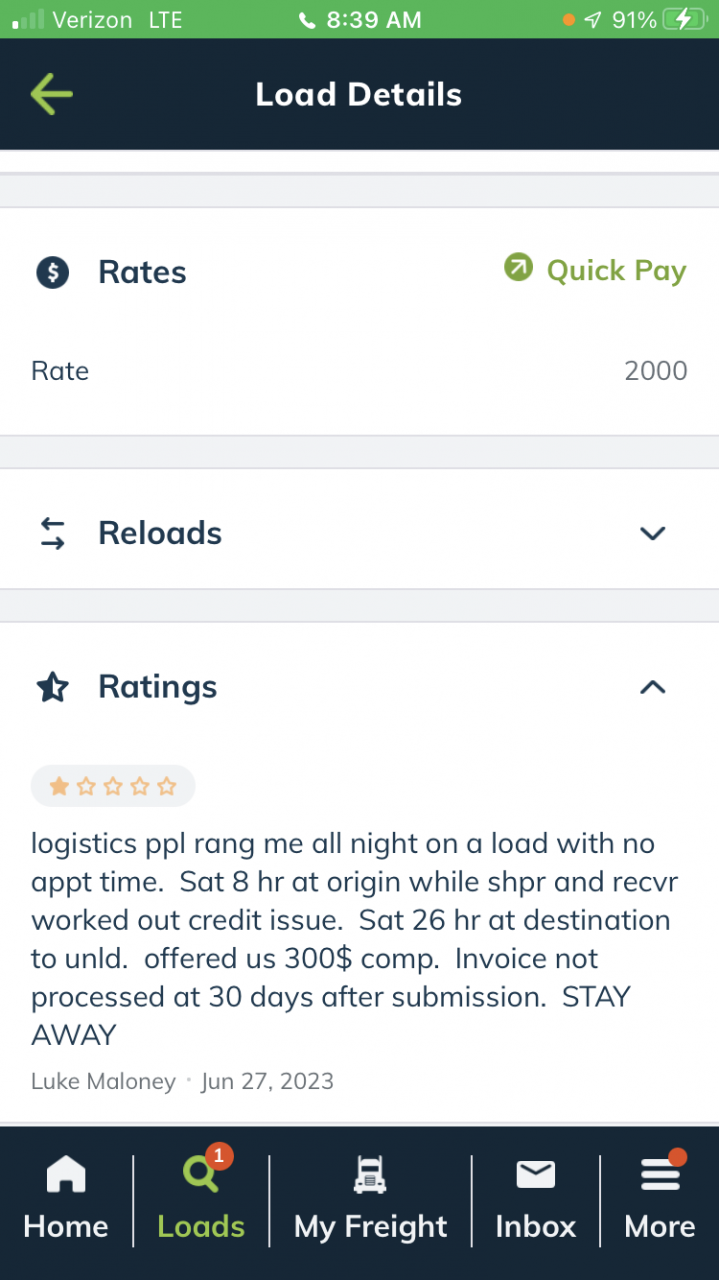
Task: Expand the Reloads section chevron
Action: (652, 533)
